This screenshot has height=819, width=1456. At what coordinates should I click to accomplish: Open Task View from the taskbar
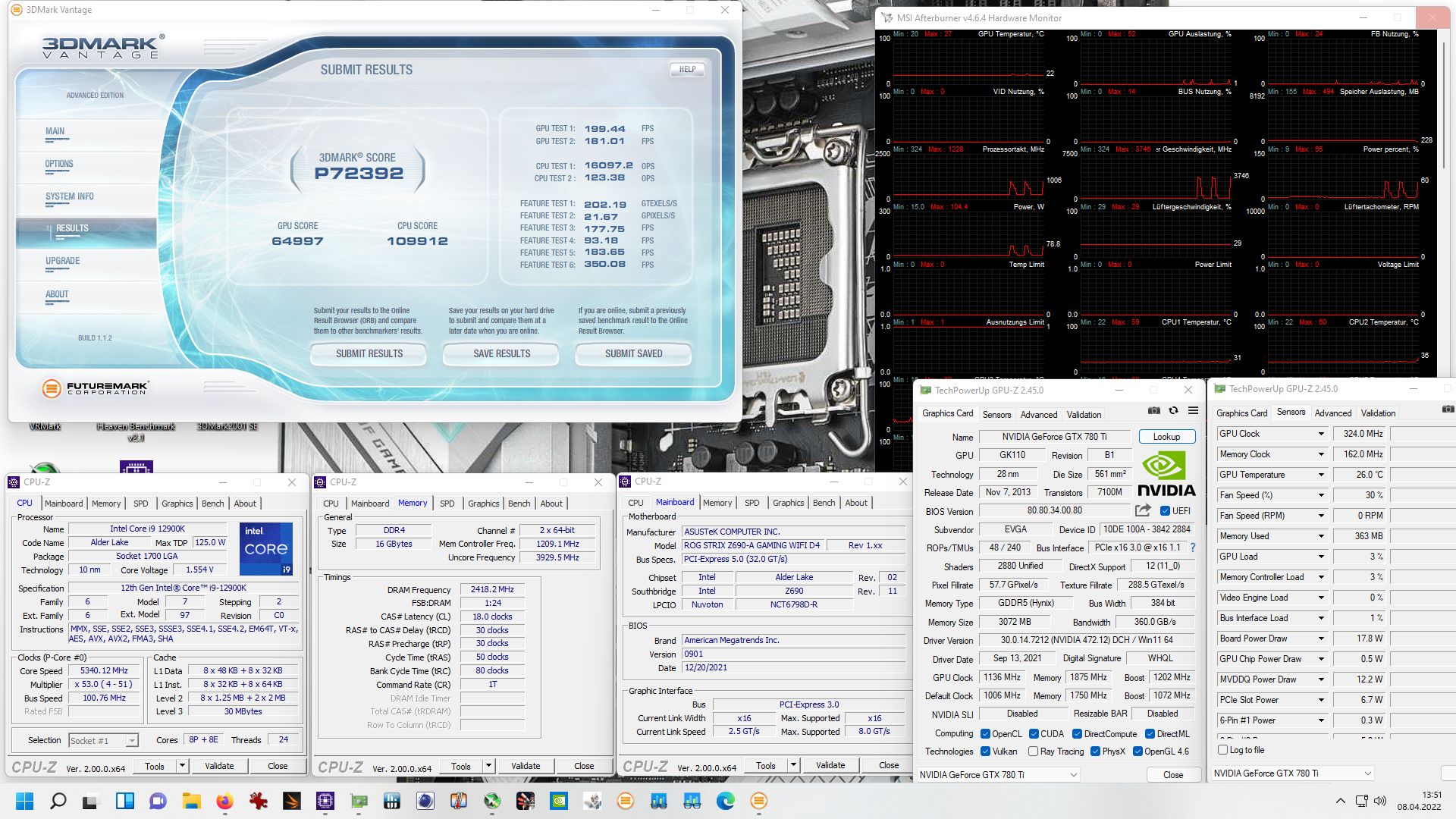(x=90, y=801)
